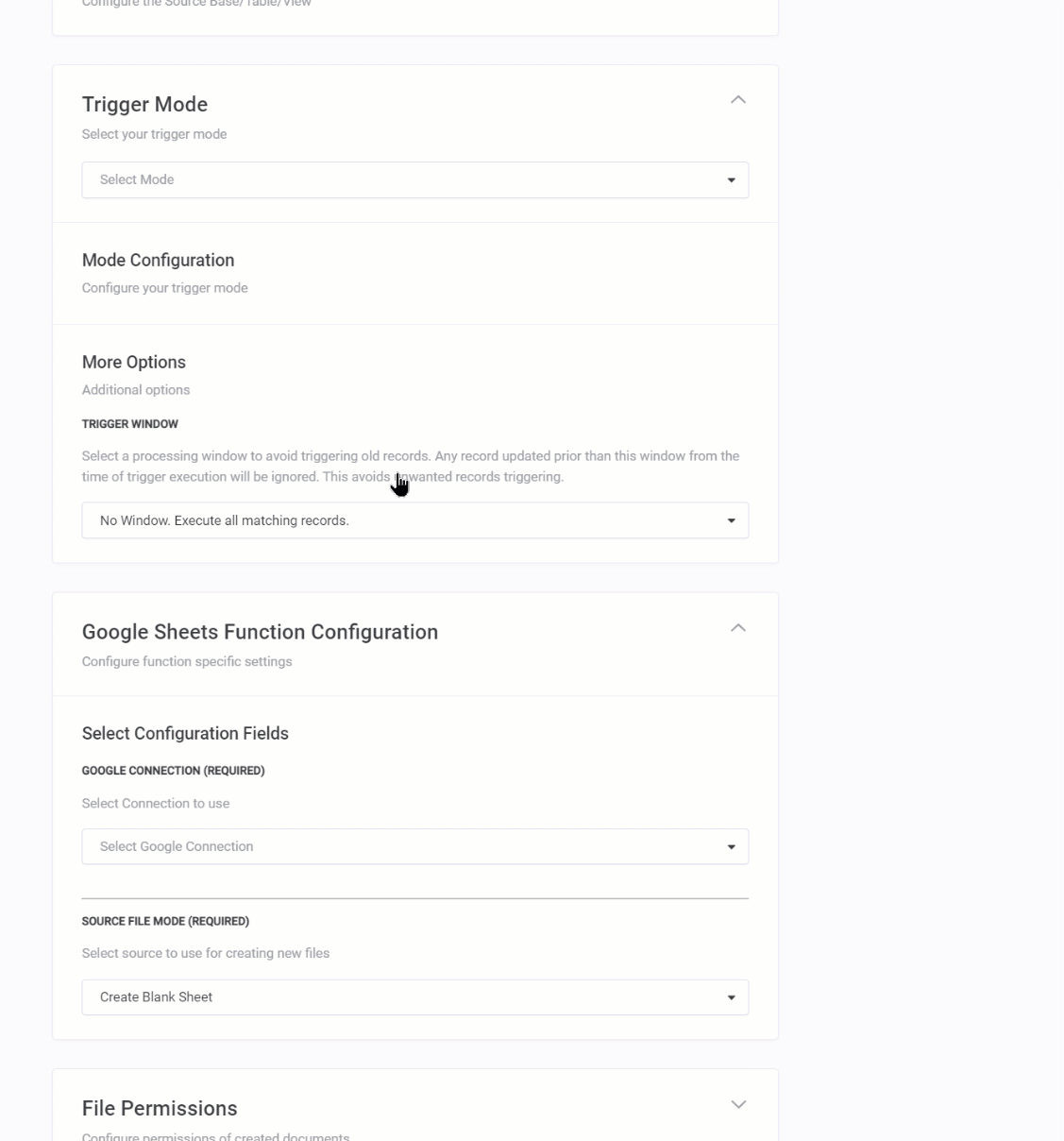Click the Google Sheets Function Configuration title
The width and height of the screenshot is (1064, 1141).
click(260, 633)
